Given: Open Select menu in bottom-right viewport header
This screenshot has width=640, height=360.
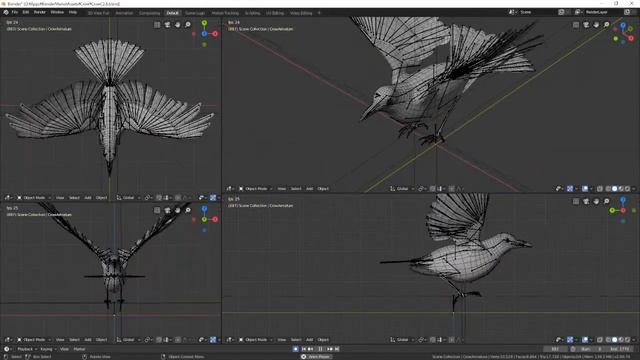Looking at the screenshot, I should click(296, 340).
